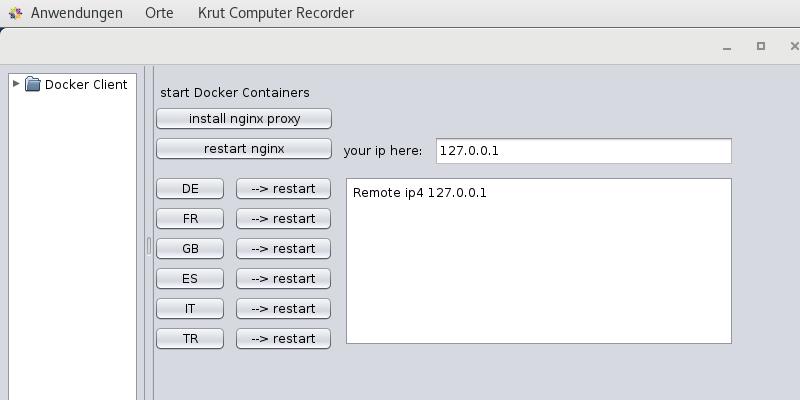Click Krut Computer Recorder in top bar
Screen dimensions: 800x400
tap(276, 13)
